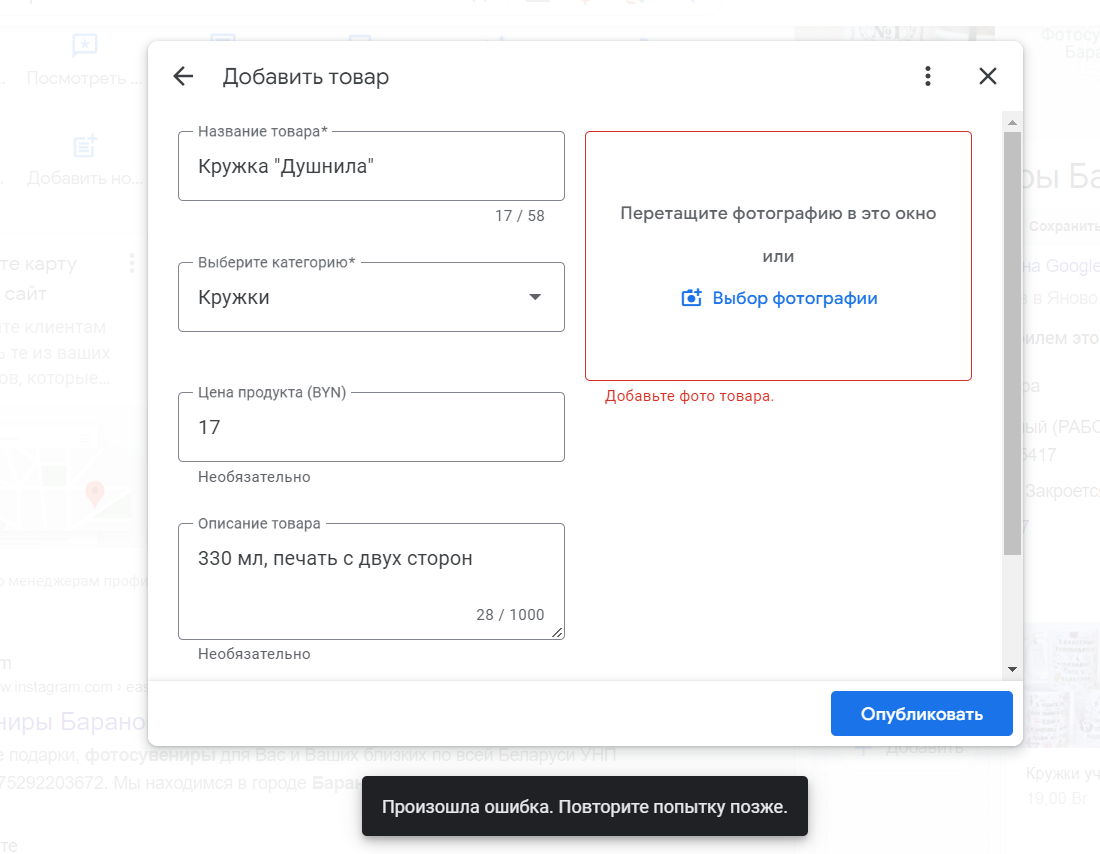Publish the product with Опубликовать button
Viewport: 1100px width, 854px height.
click(x=921, y=714)
